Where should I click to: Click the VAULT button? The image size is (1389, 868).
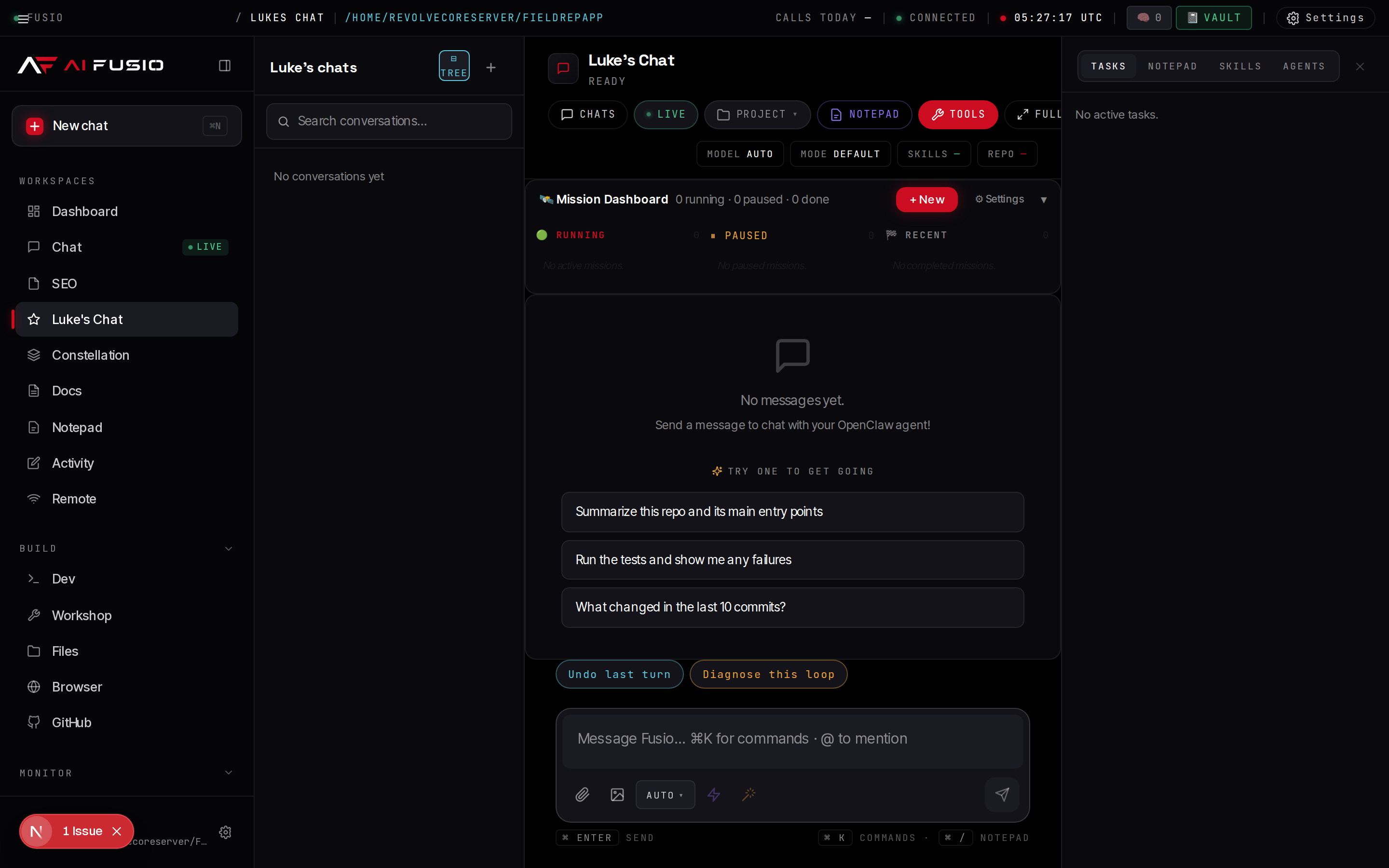(x=1213, y=18)
